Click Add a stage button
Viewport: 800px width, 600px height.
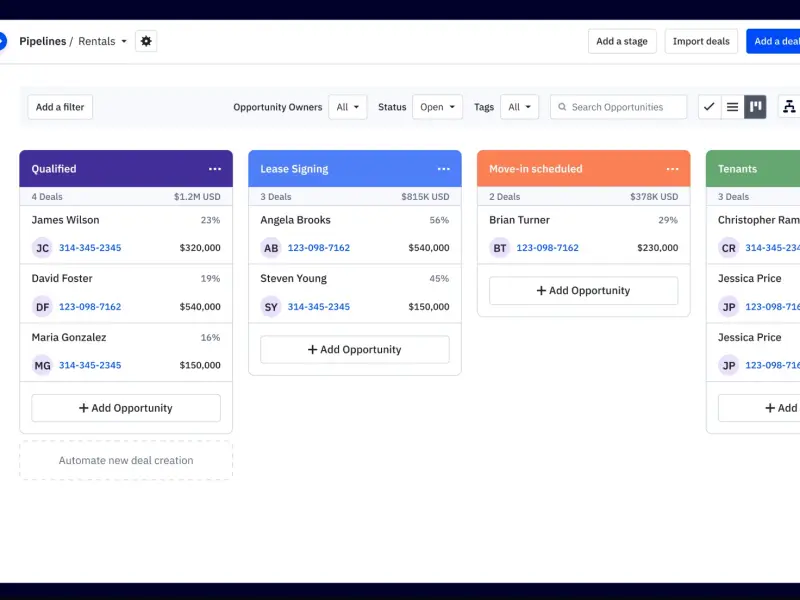(x=622, y=41)
